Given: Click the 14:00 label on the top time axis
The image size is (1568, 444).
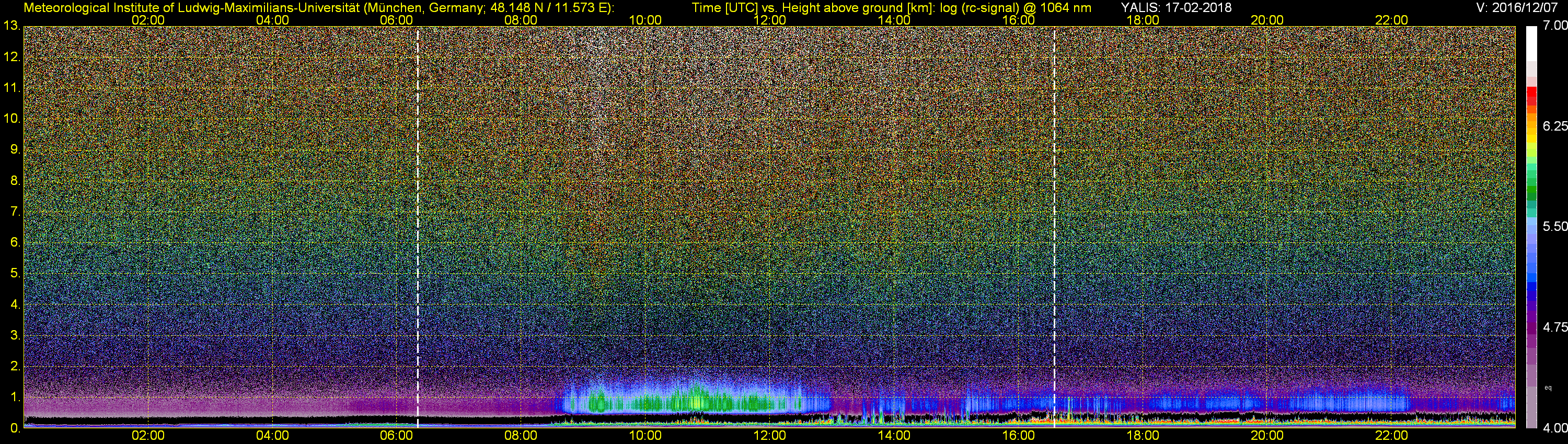Looking at the screenshot, I should tap(894, 20).
